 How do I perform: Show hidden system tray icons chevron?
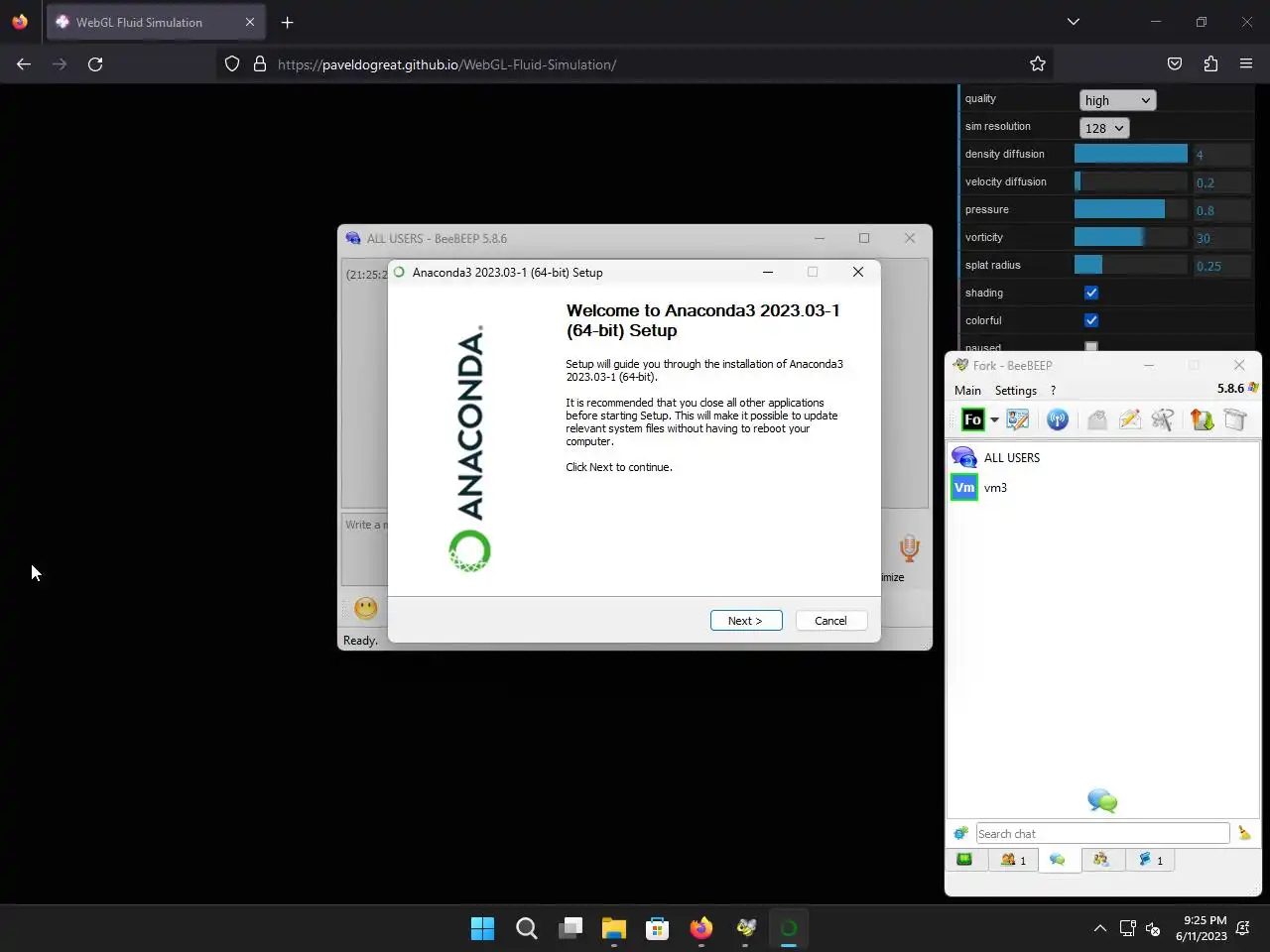pos(1099,928)
